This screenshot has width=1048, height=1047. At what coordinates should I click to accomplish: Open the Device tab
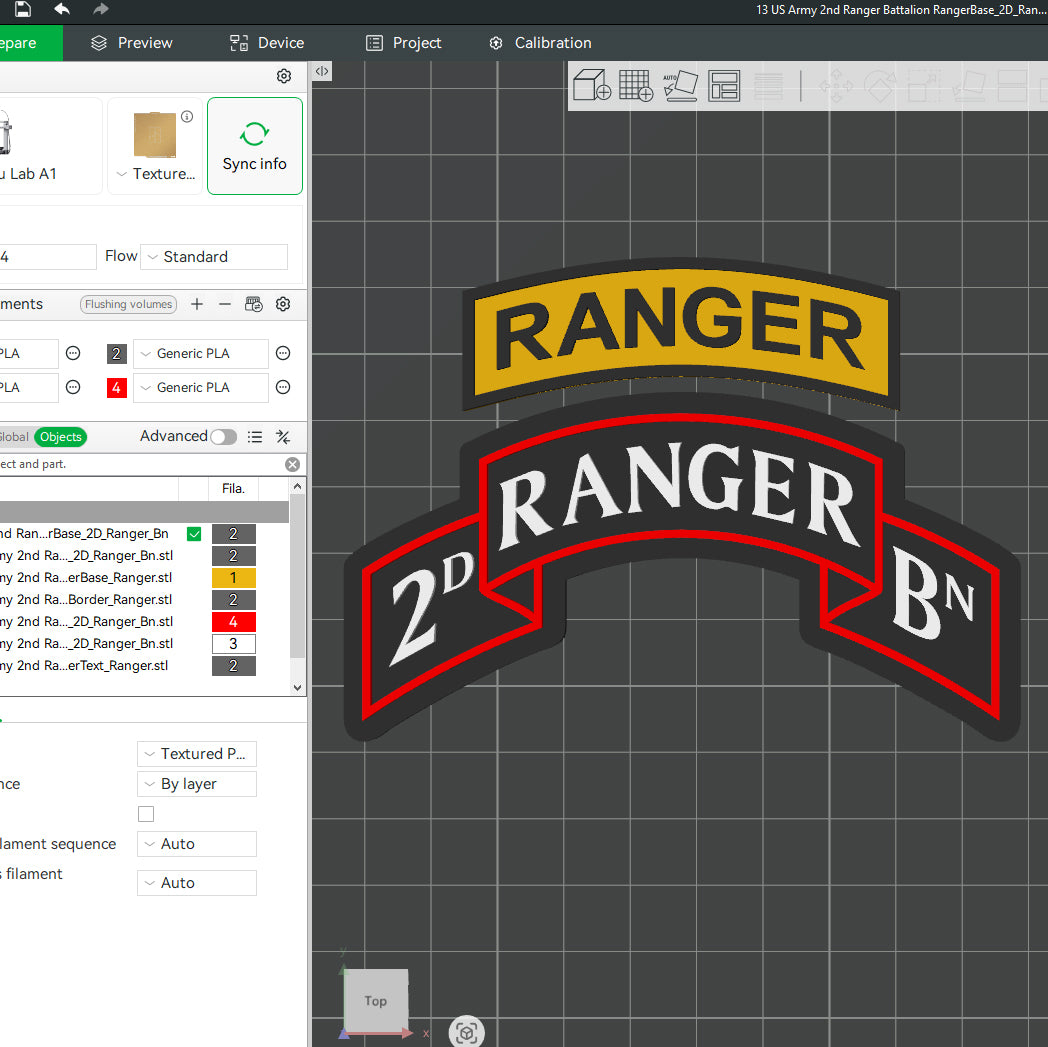[x=266, y=43]
